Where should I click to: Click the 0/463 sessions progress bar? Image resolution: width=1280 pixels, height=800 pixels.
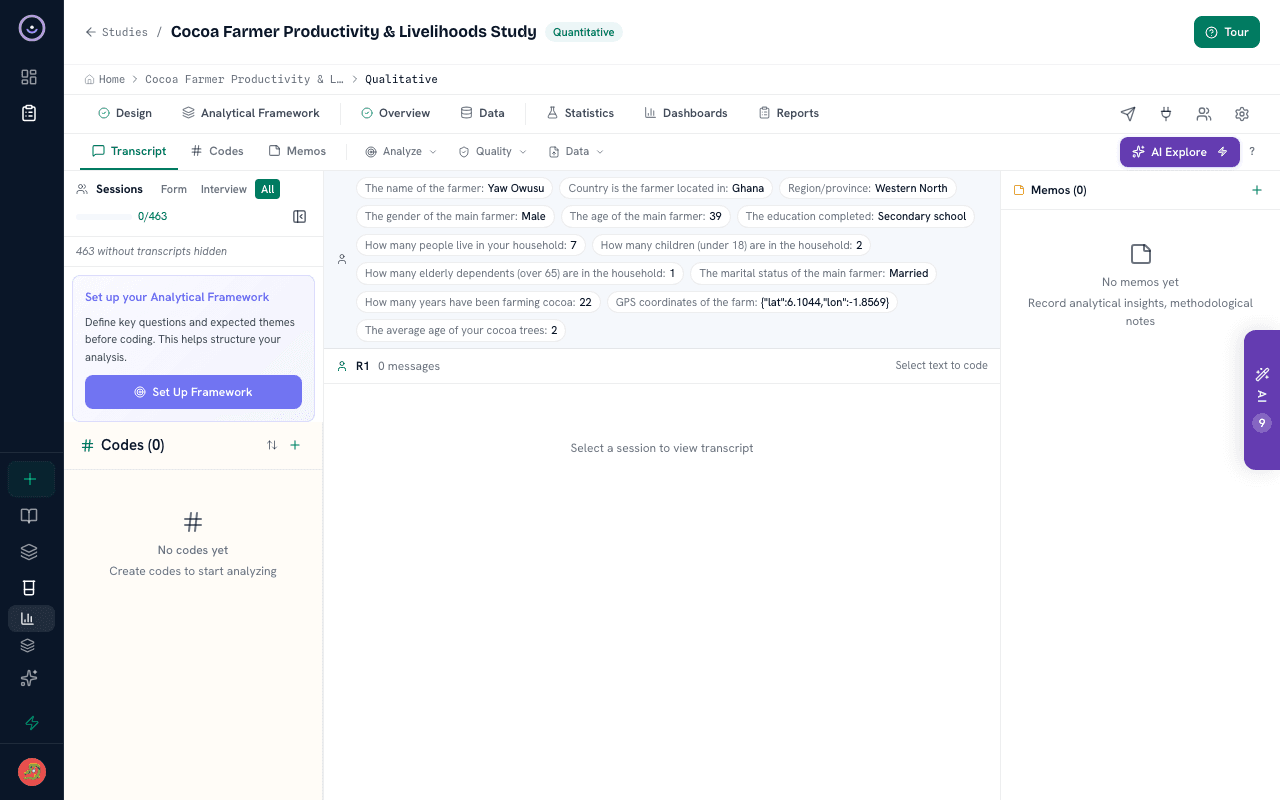(103, 217)
